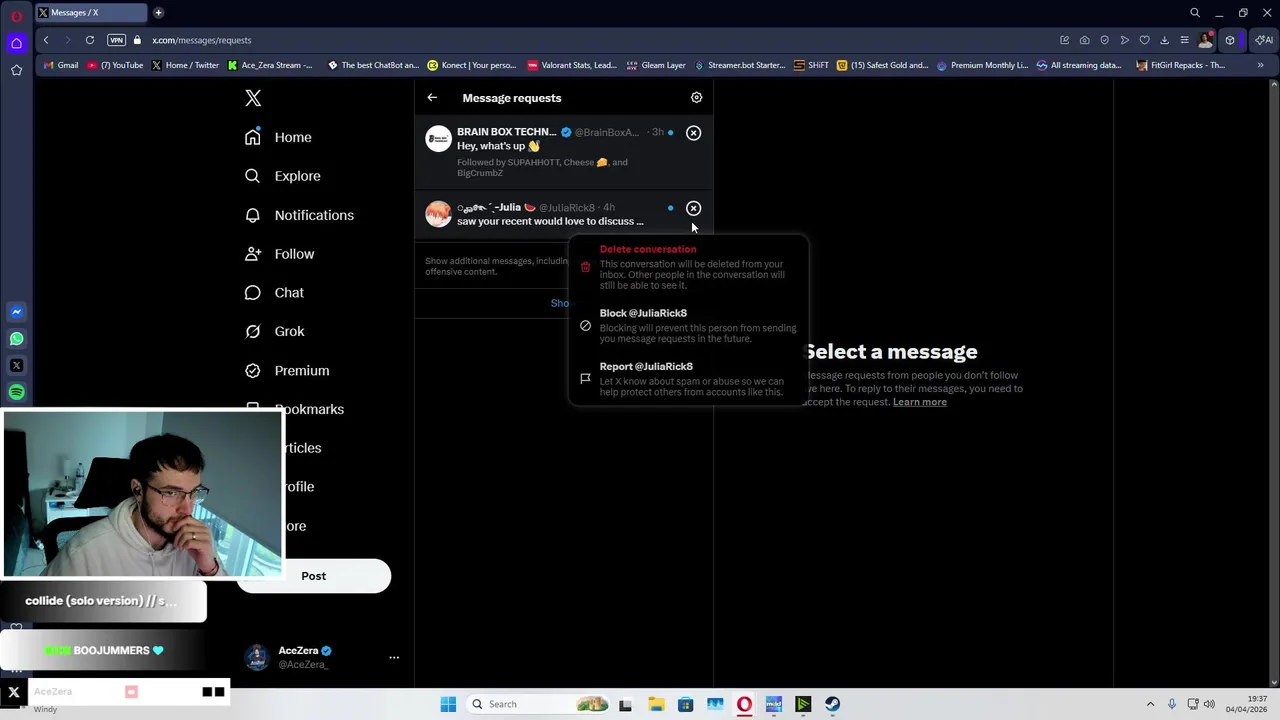Choose Block @JuliaRick8

pos(688,325)
